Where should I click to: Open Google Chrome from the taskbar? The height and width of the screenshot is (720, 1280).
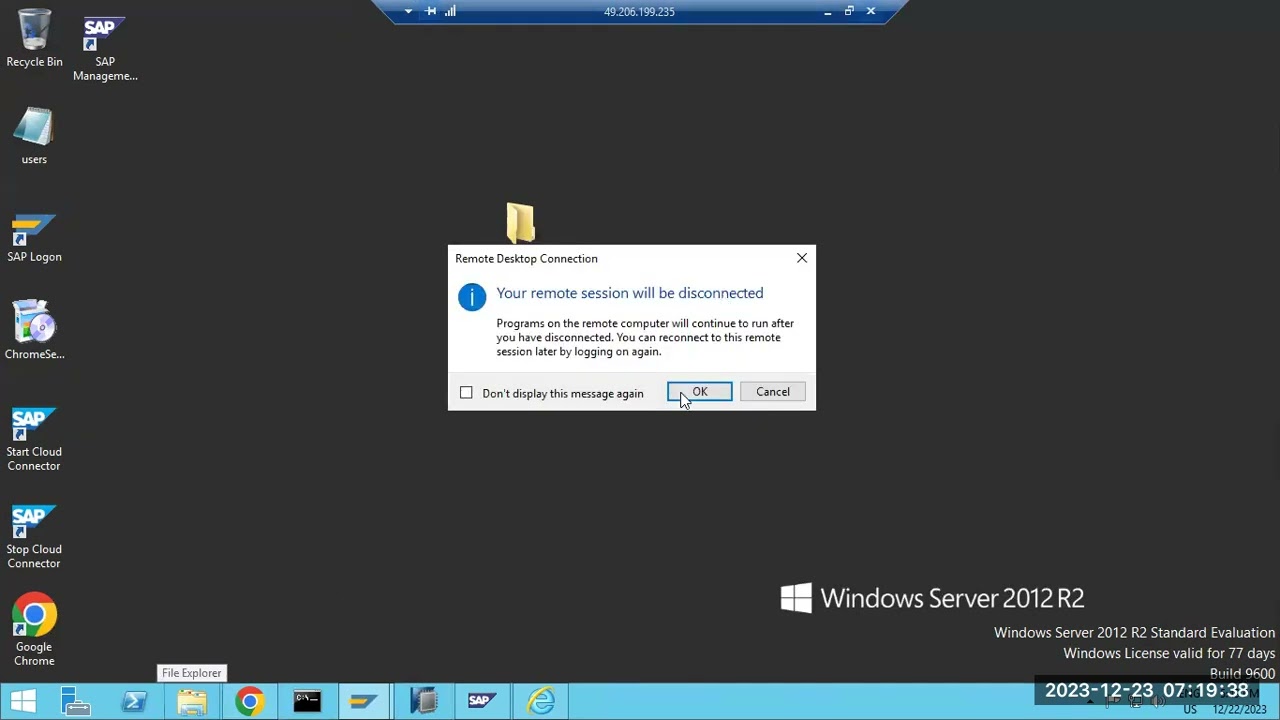point(250,701)
